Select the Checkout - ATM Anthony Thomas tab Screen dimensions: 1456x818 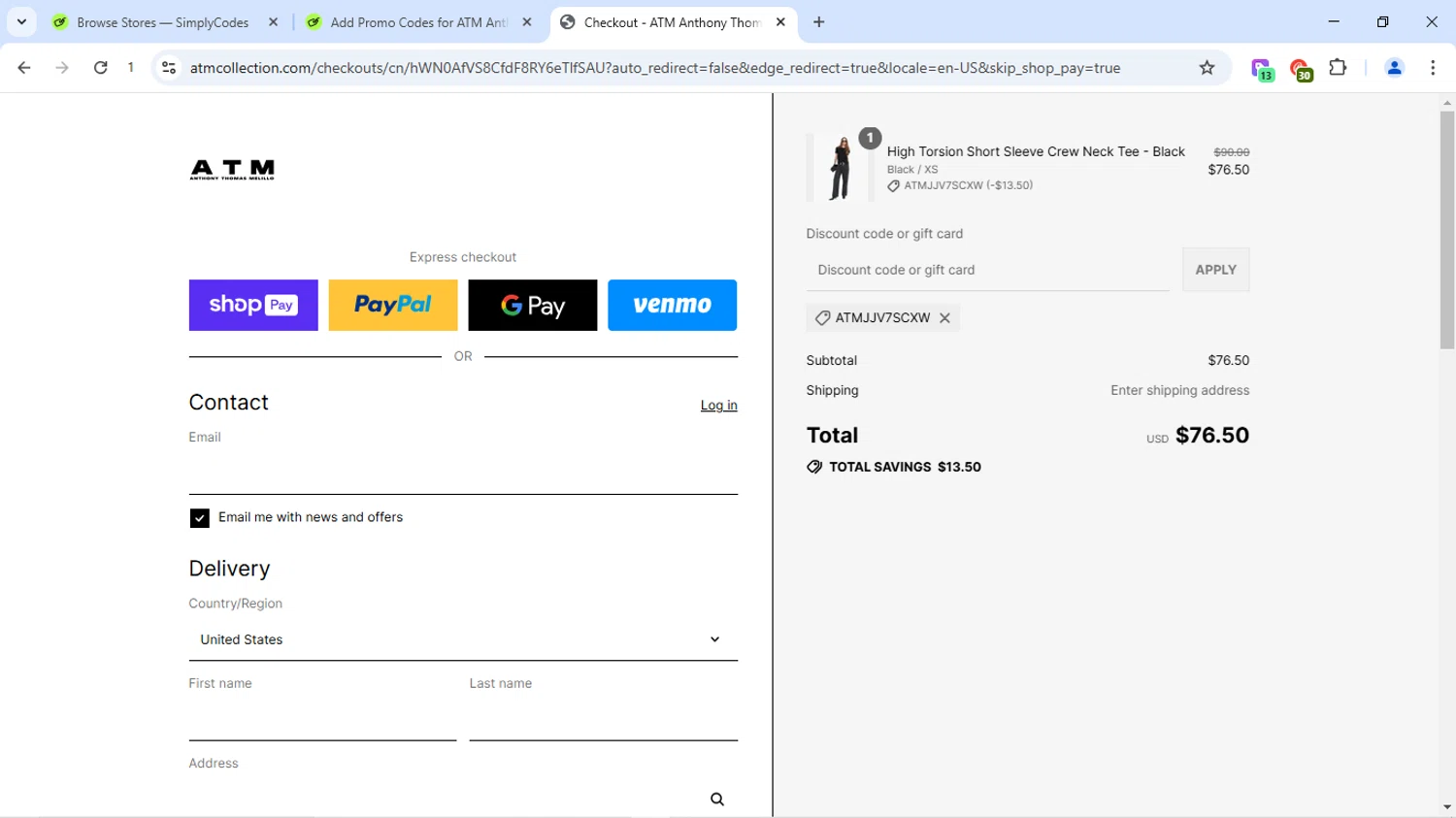(672, 22)
